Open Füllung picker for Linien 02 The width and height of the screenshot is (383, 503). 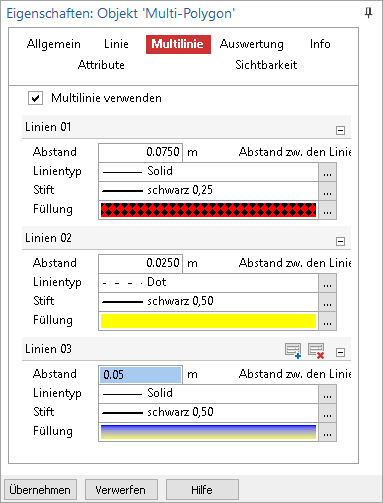click(327, 321)
